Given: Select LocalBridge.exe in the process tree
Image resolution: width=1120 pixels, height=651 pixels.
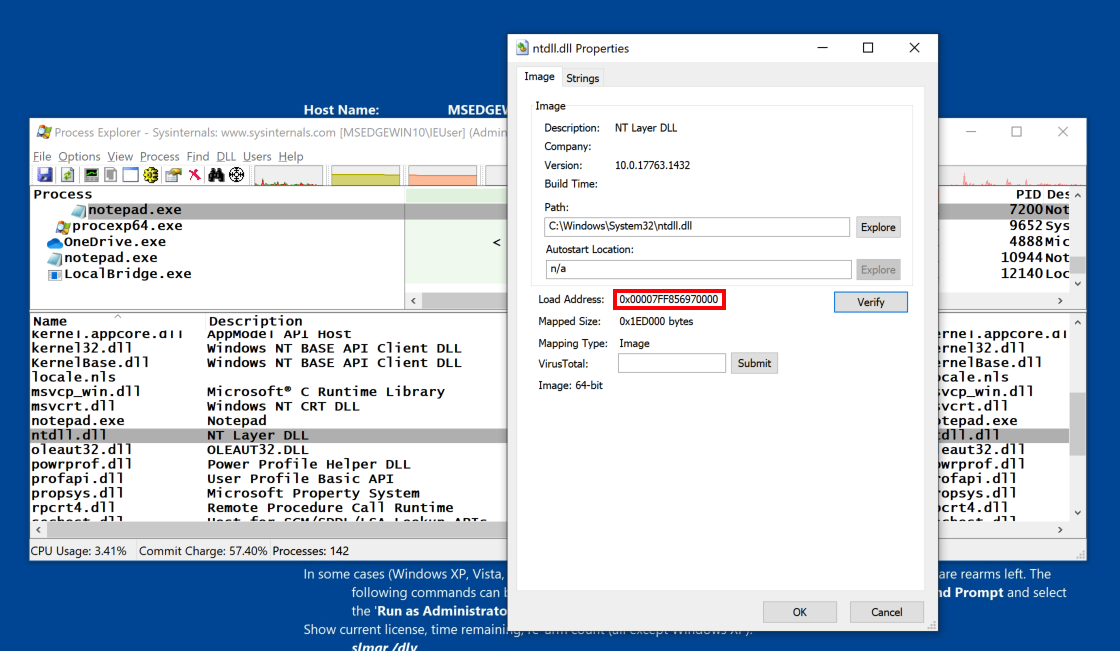Looking at the screenshot, I should point(128,274).
